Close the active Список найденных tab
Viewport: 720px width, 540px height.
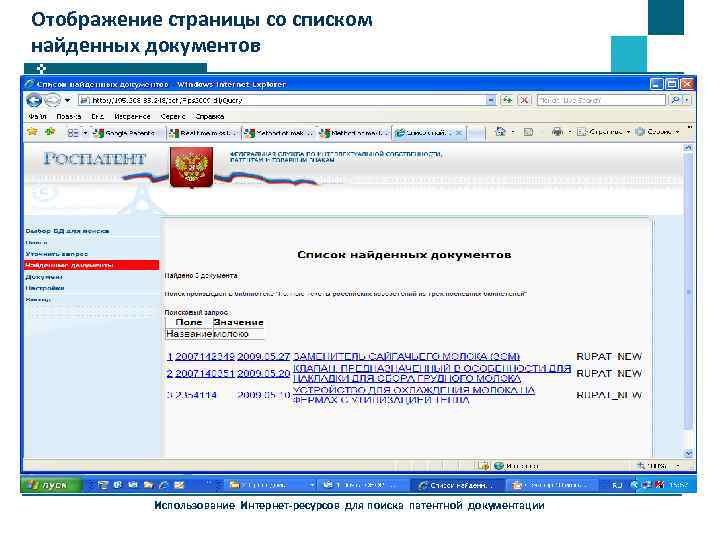point(458,133)
